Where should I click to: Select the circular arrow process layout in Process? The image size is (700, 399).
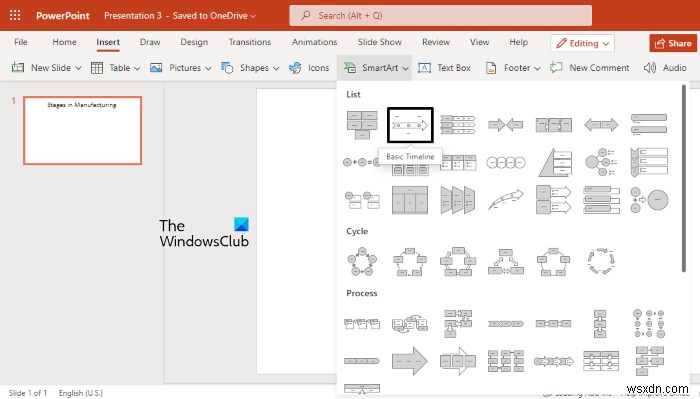[x=410, y=324]
